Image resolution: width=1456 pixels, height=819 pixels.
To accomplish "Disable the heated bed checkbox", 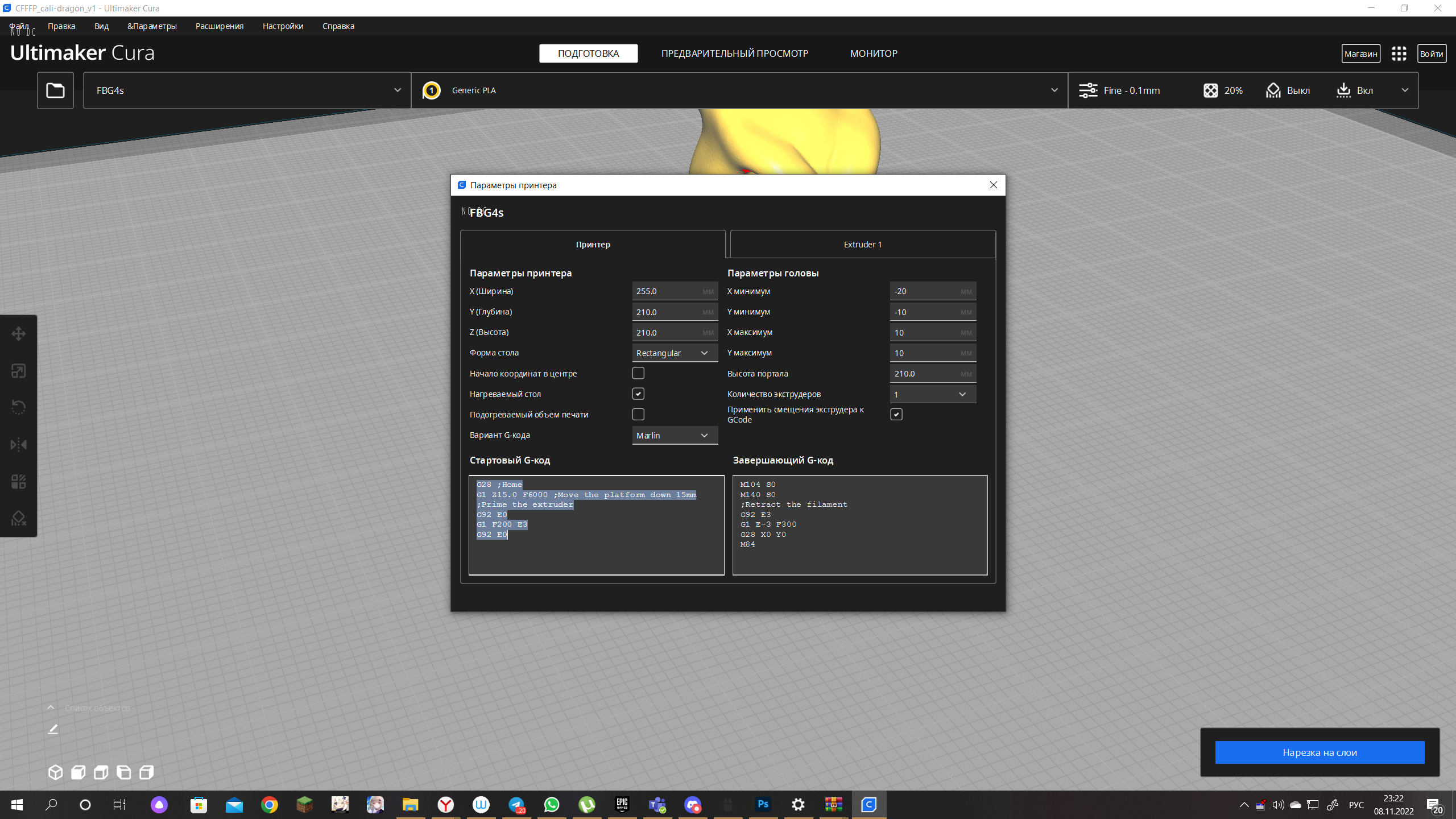I will tap(638, 394).
